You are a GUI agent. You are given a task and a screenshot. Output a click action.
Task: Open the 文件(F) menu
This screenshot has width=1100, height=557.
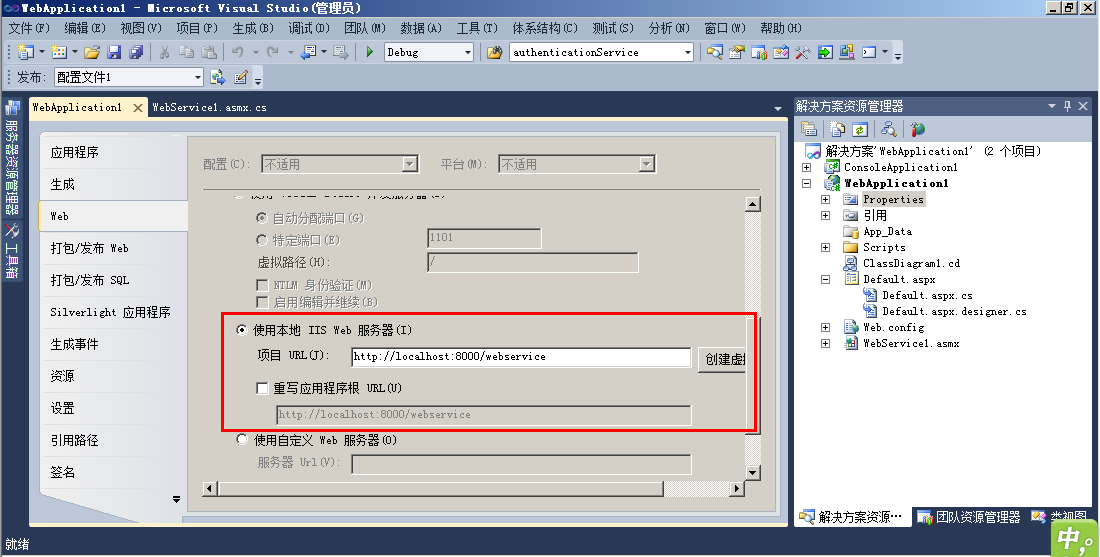[29, 28]
